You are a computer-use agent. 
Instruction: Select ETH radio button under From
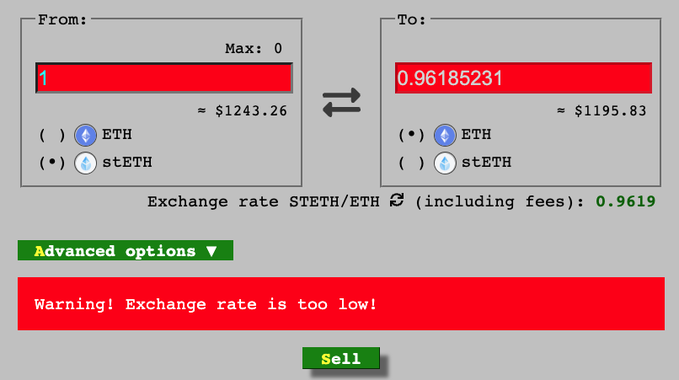pyautogui.click(x=52, y=135)
